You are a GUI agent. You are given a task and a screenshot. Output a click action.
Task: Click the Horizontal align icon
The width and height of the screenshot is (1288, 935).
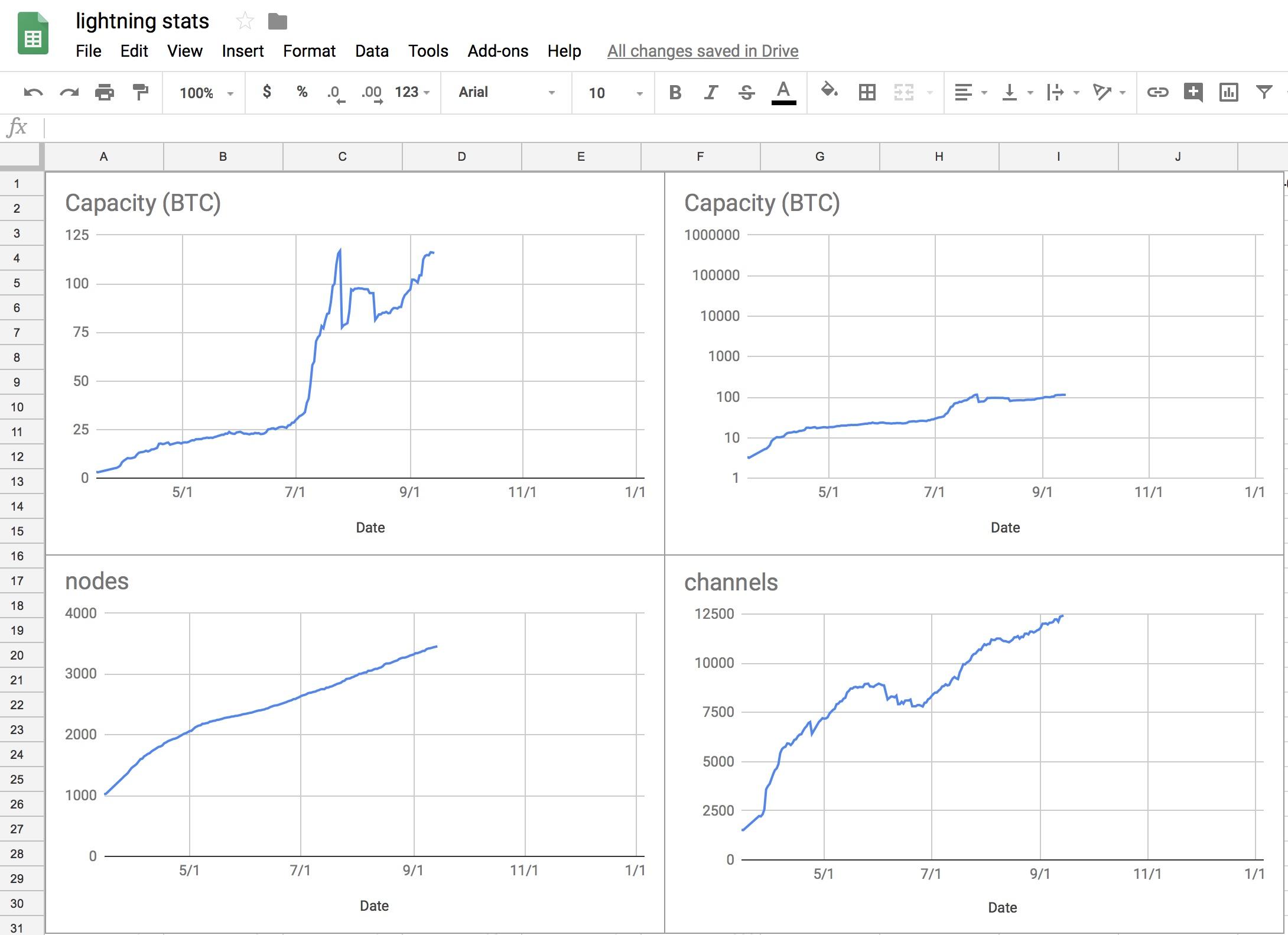point(963,92)
